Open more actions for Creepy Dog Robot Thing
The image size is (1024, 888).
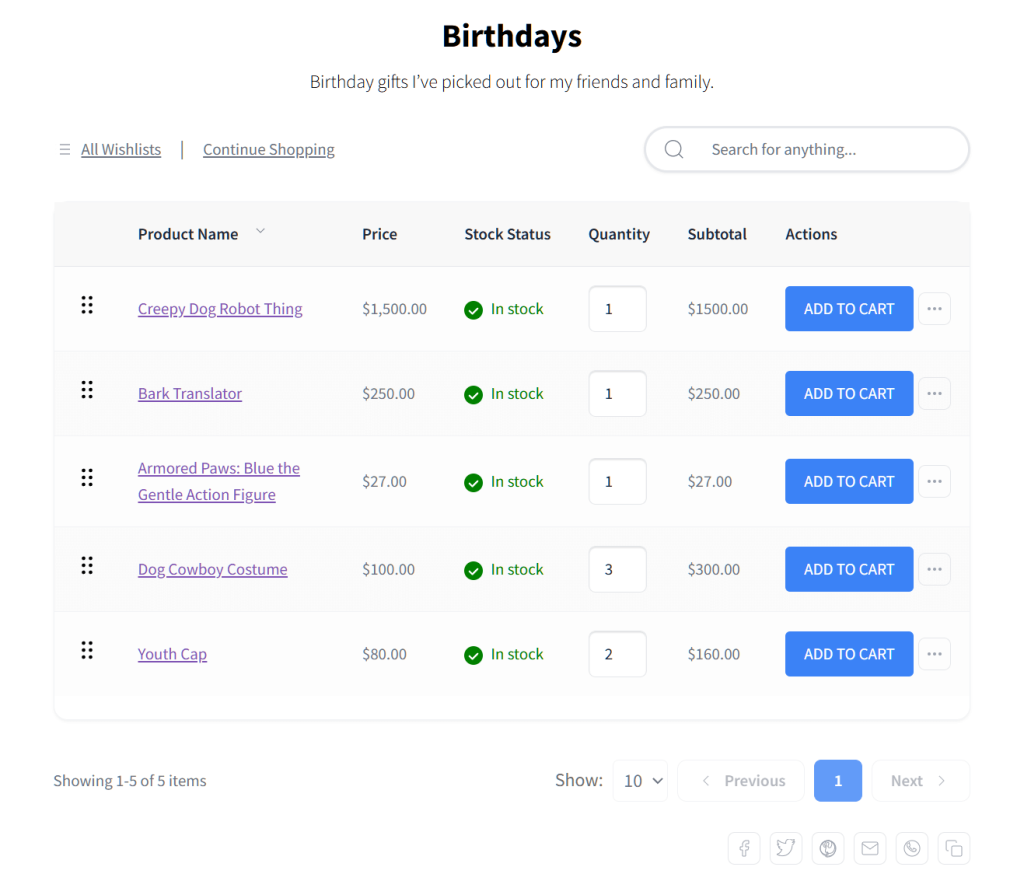(x=934, y=309)
